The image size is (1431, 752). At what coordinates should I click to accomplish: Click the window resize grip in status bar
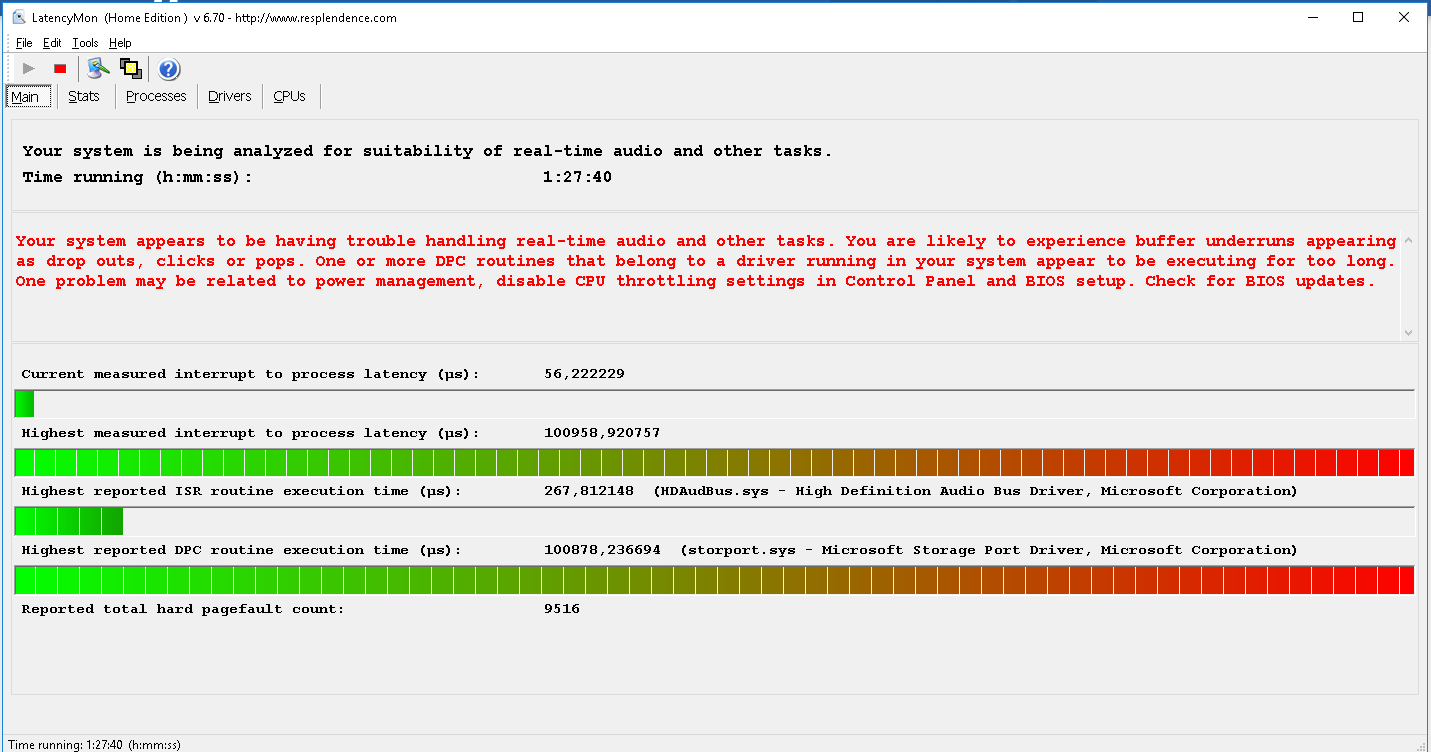point(1423,744)
